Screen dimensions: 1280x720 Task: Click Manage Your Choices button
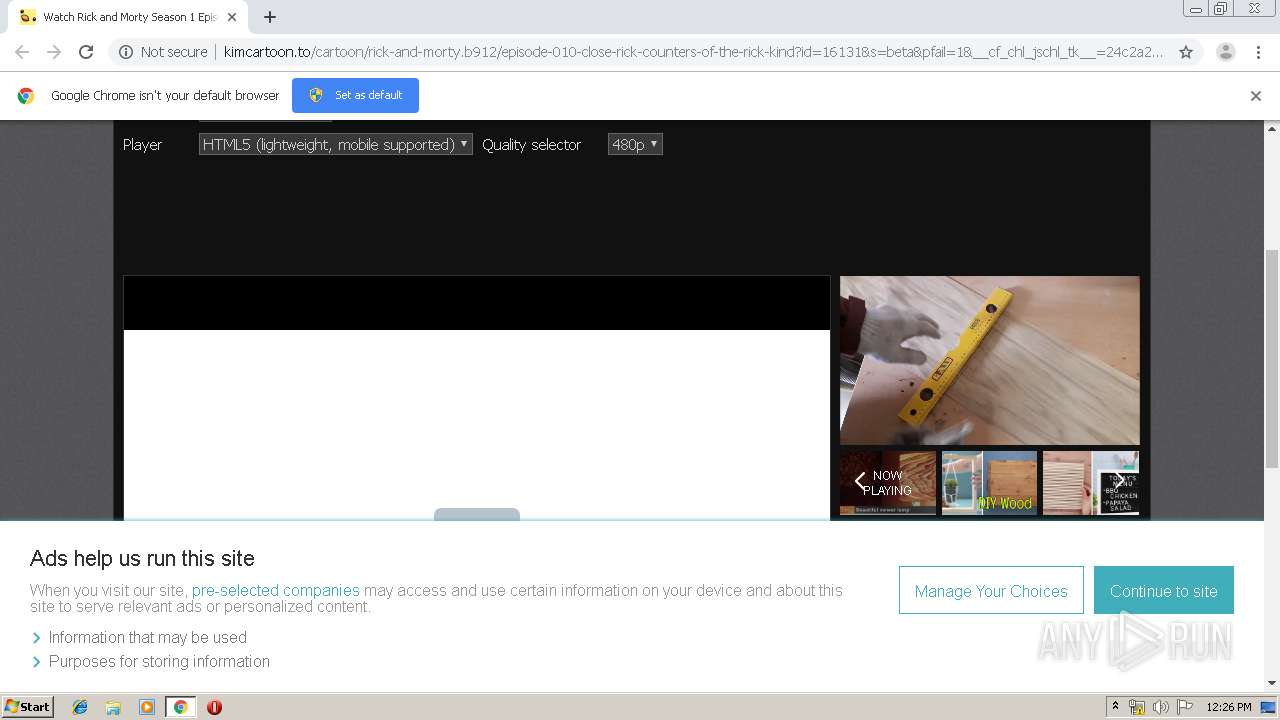pyautogui.click(x=991, y=591)
